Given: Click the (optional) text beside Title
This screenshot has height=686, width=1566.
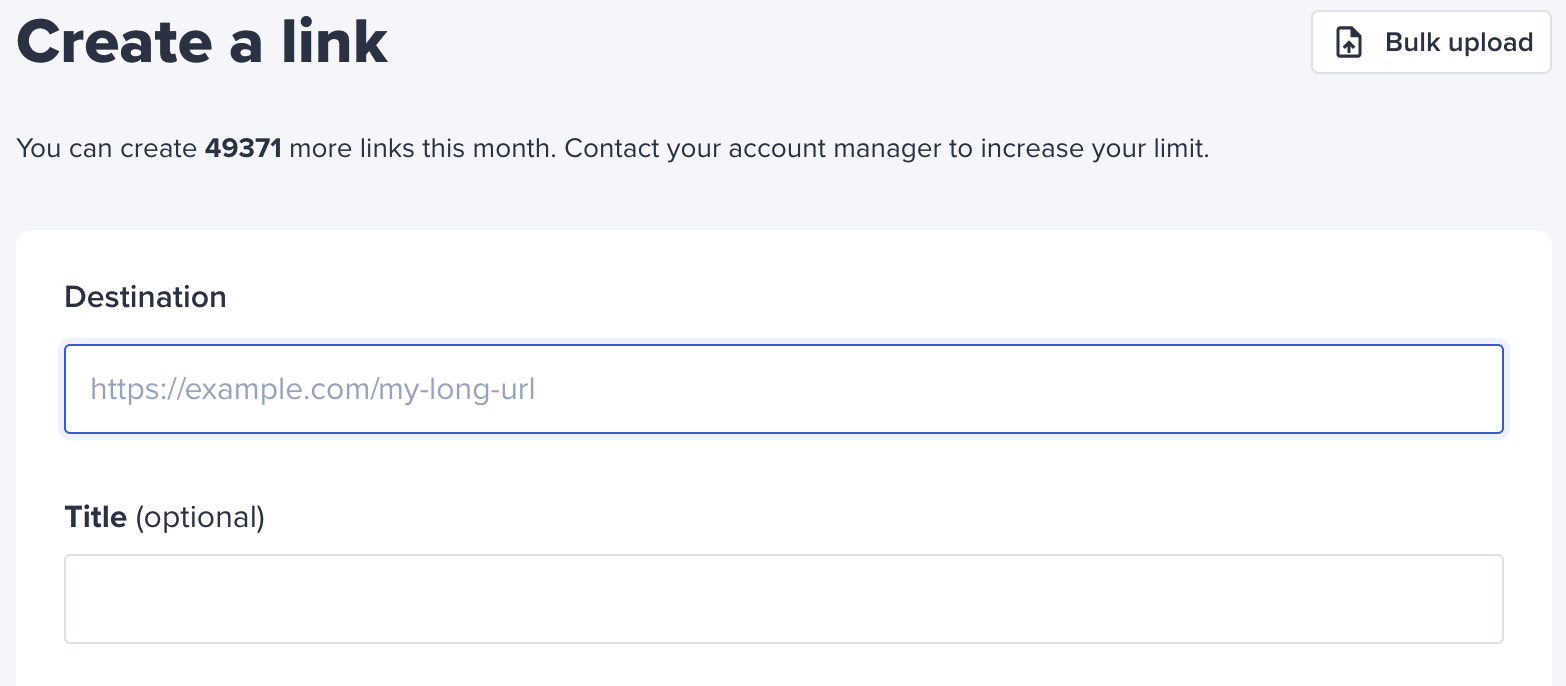Looking at the screenshot, I should click(200, 517).
